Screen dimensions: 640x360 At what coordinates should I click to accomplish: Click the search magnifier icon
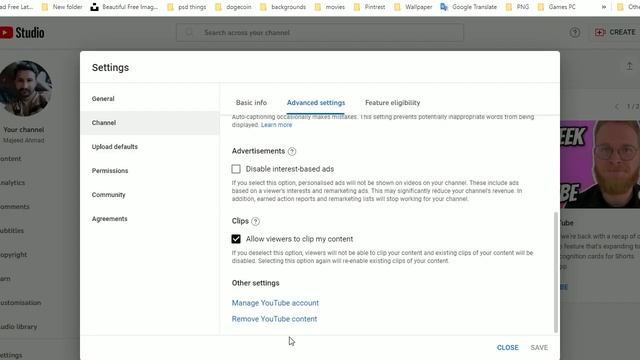click(189, 32)
